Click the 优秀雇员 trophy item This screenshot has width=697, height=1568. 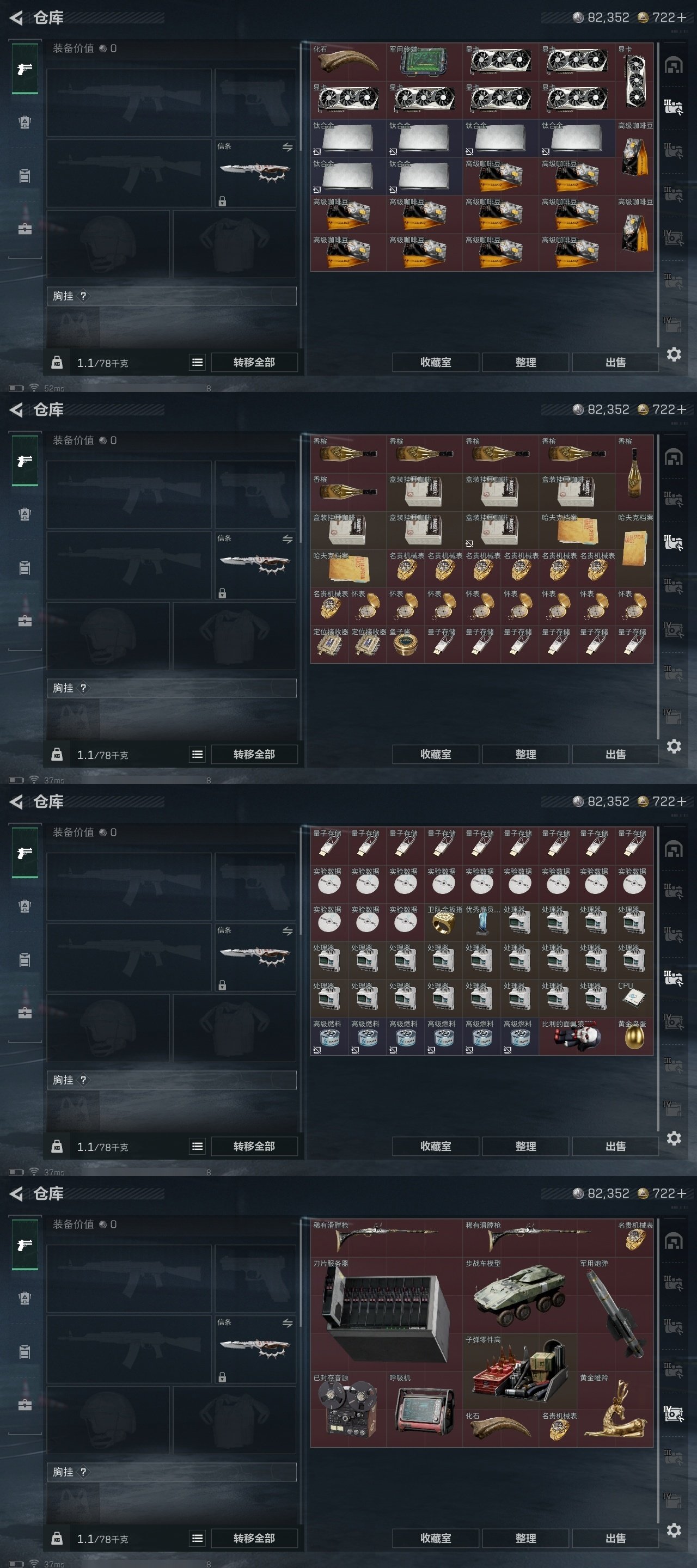481,922
